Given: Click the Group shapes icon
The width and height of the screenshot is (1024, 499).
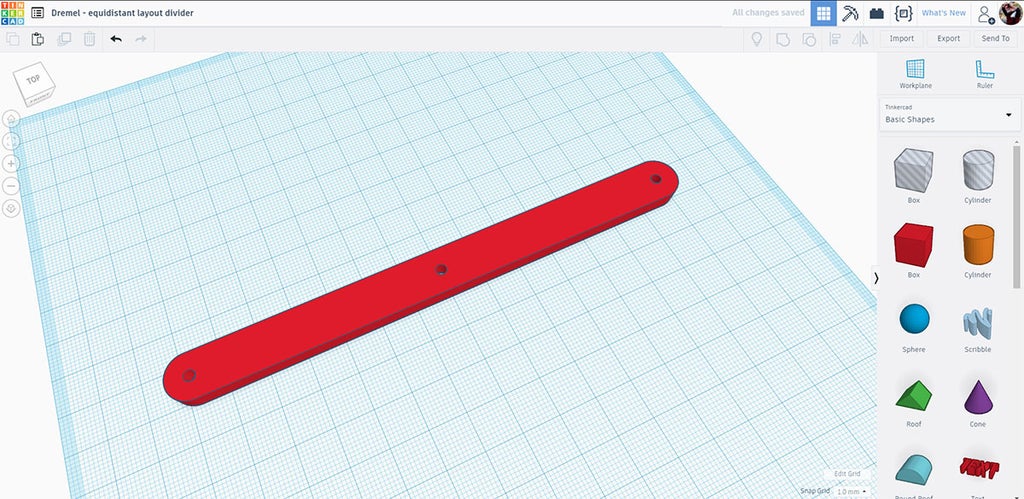Looking at the screenshot, I should pos(782,39).
